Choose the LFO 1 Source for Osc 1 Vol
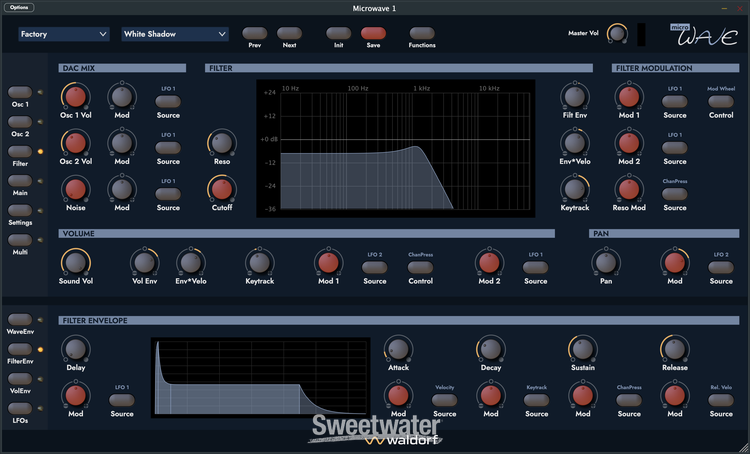Viewport: 750px width, 454px height. (x=168, y=101)
